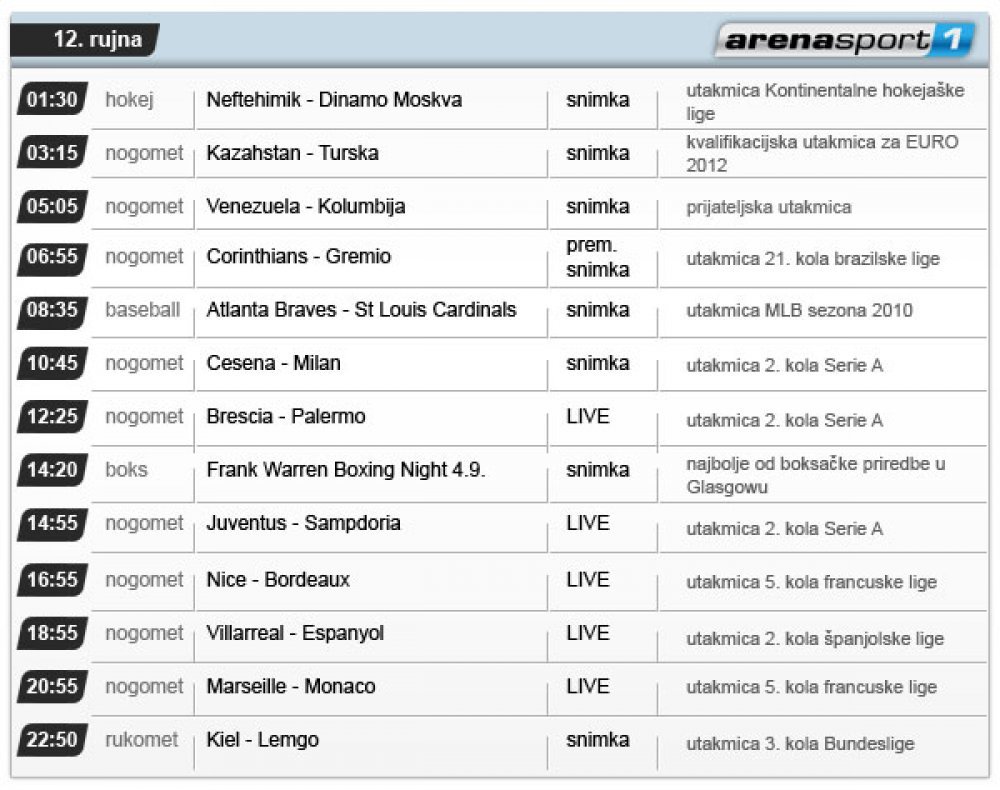
Task: Click snimka in Neftehimik row
Action: point(598,99)
